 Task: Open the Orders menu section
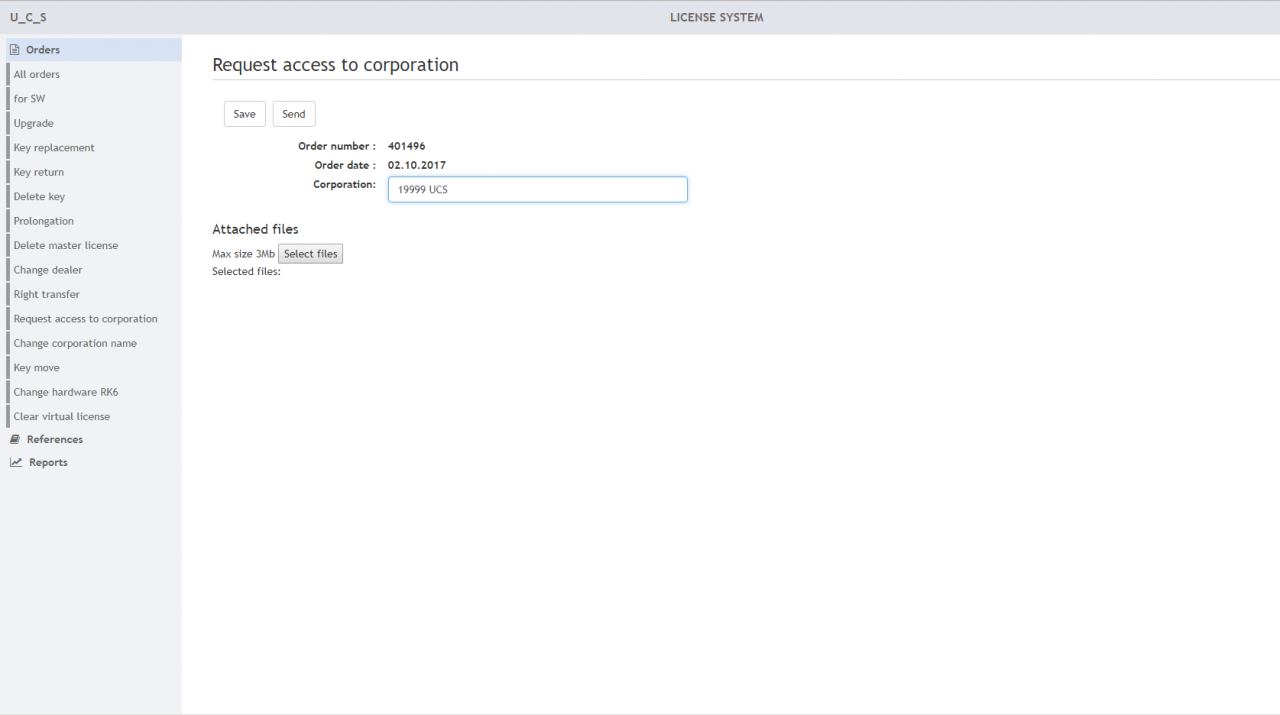coord(94,50)
